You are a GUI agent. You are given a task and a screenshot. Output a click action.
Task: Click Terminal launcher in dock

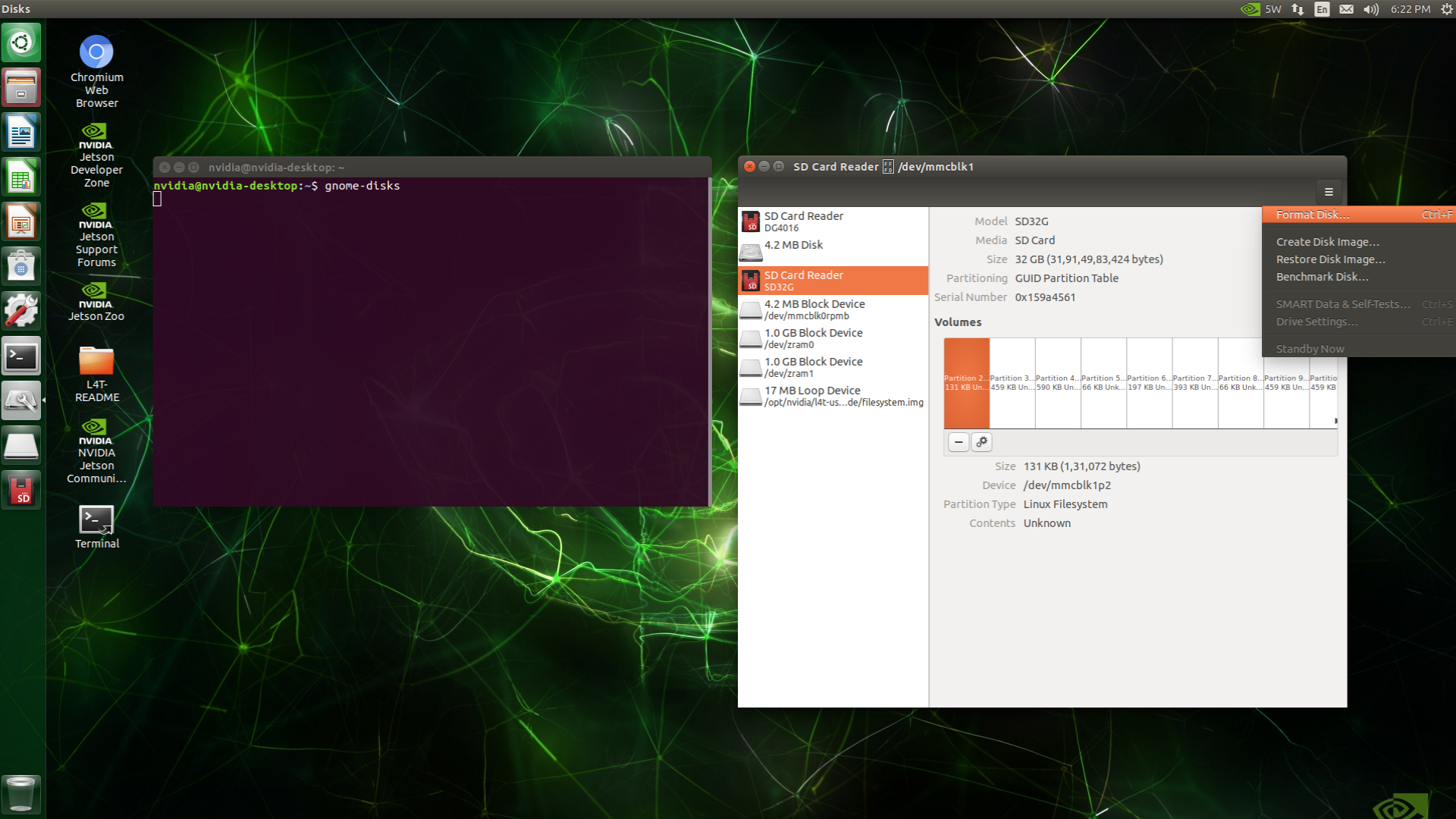click(21, 356)
